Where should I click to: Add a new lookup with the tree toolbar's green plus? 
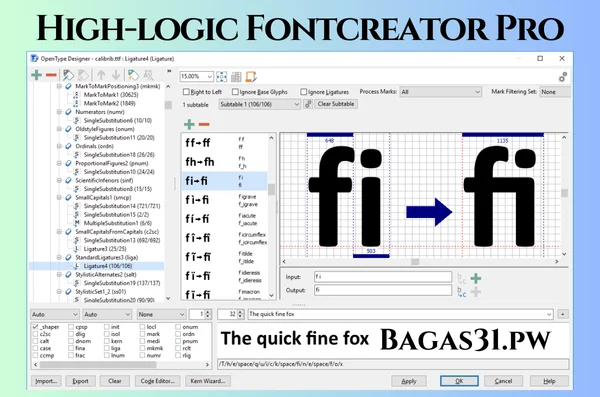pyautogui.click(x=36, y=75)
